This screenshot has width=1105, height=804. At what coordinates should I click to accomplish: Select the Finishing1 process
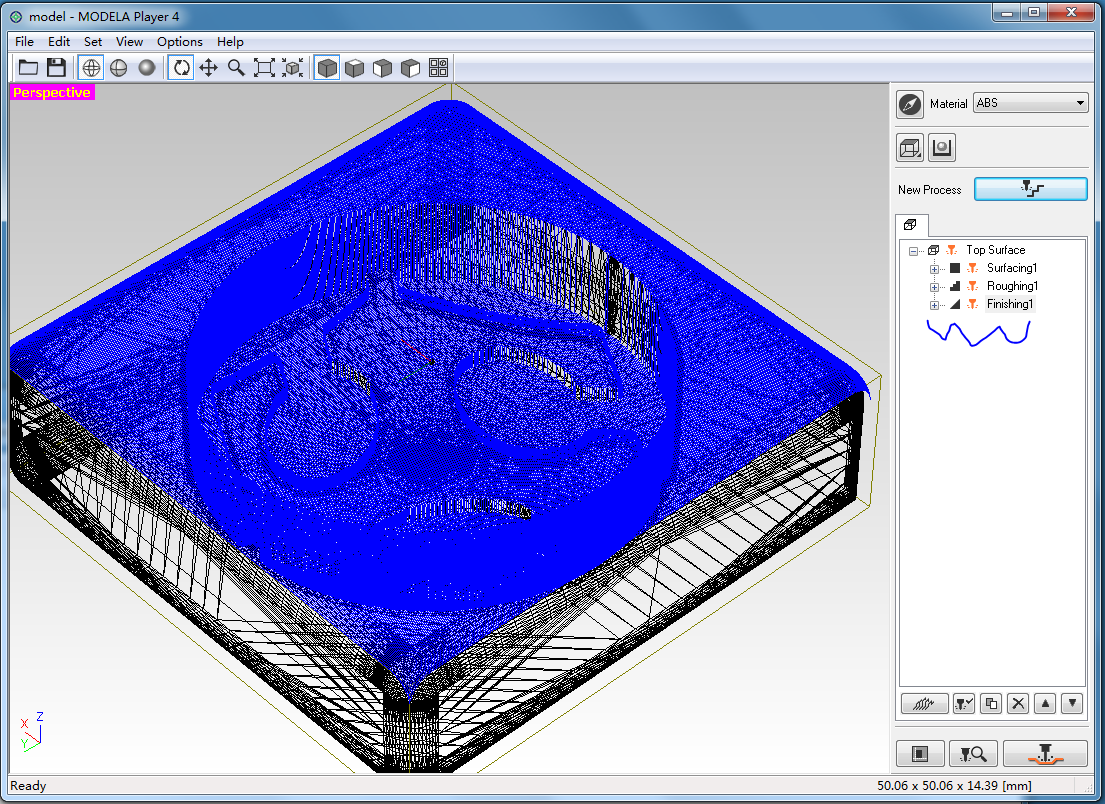[1010, 304]
